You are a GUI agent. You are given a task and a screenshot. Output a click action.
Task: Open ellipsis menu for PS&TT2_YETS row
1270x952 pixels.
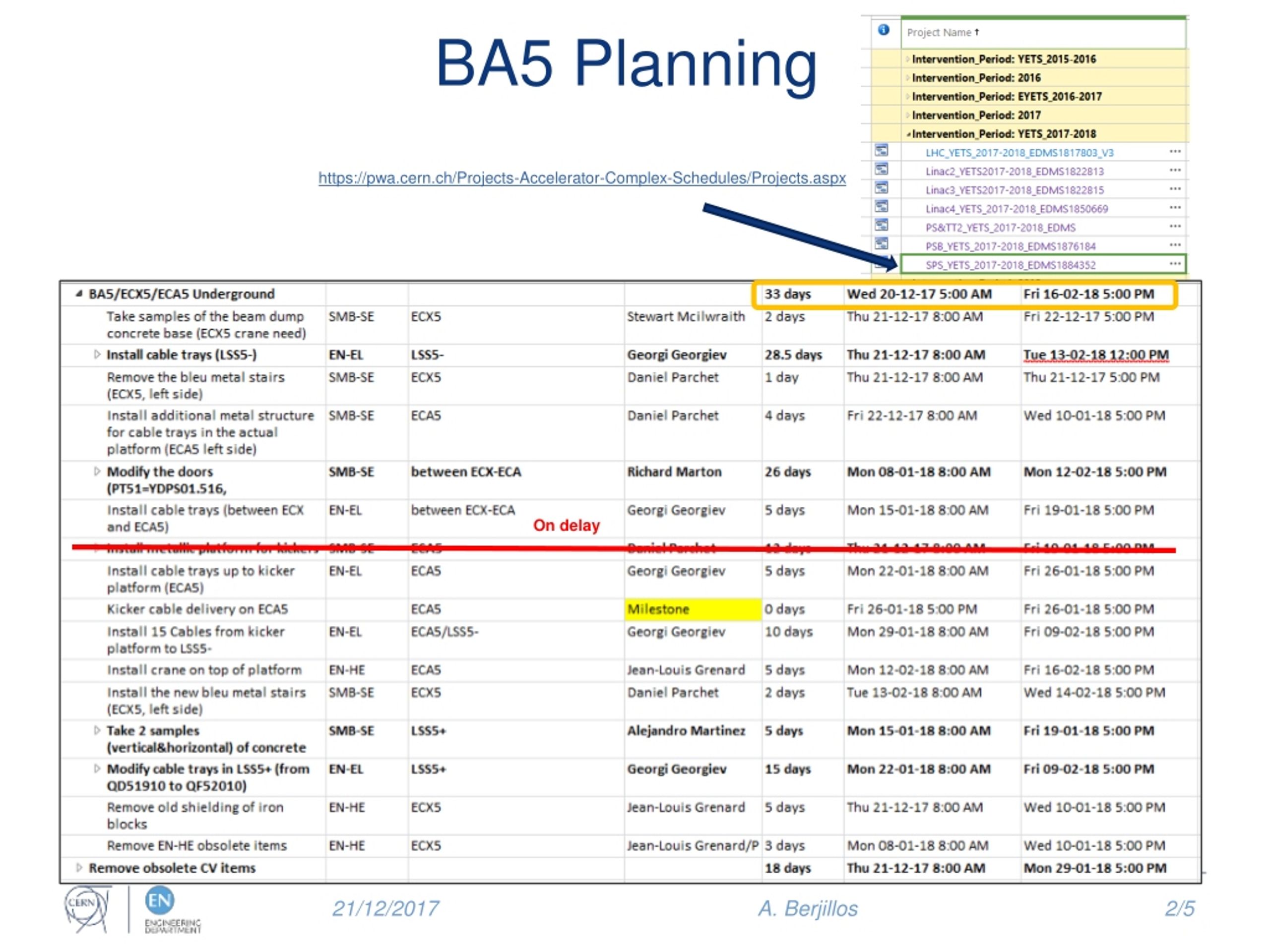coord(1175,226)
